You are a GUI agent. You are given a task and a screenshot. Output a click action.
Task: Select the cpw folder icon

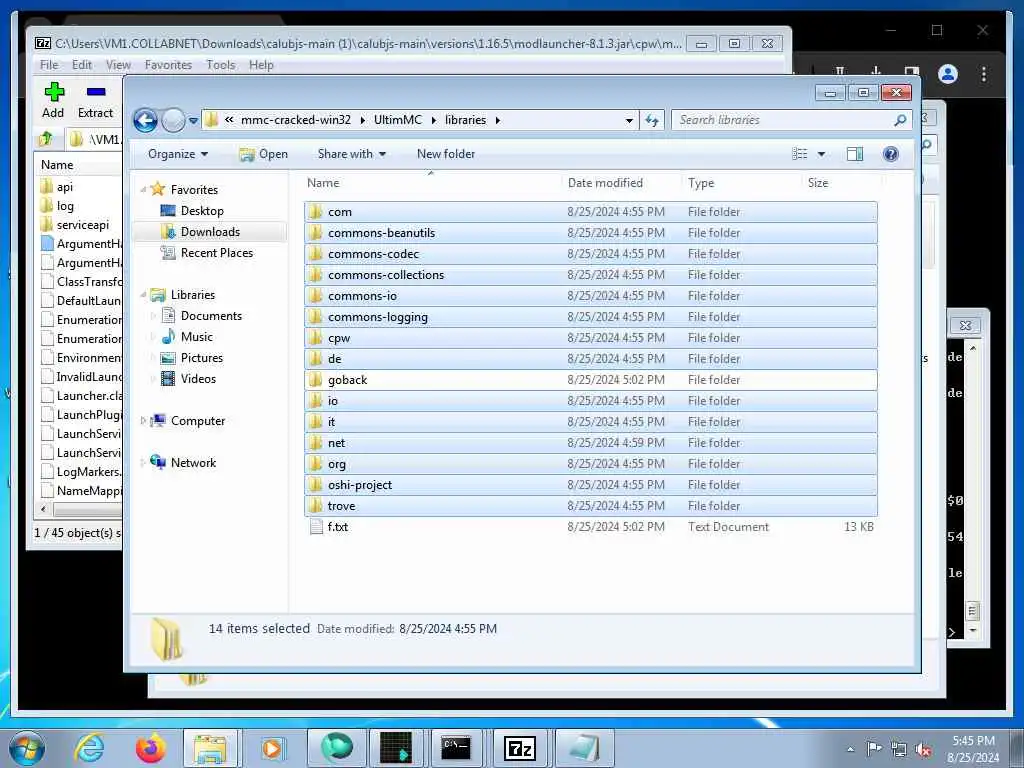[x=316, y=338]
